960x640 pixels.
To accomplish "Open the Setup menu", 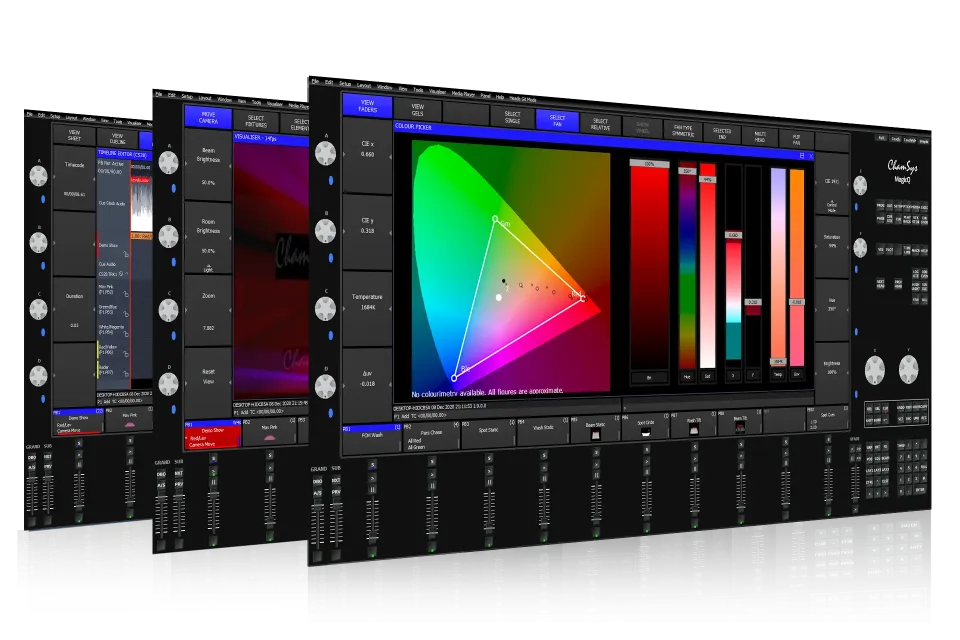I will pos(346,83).
